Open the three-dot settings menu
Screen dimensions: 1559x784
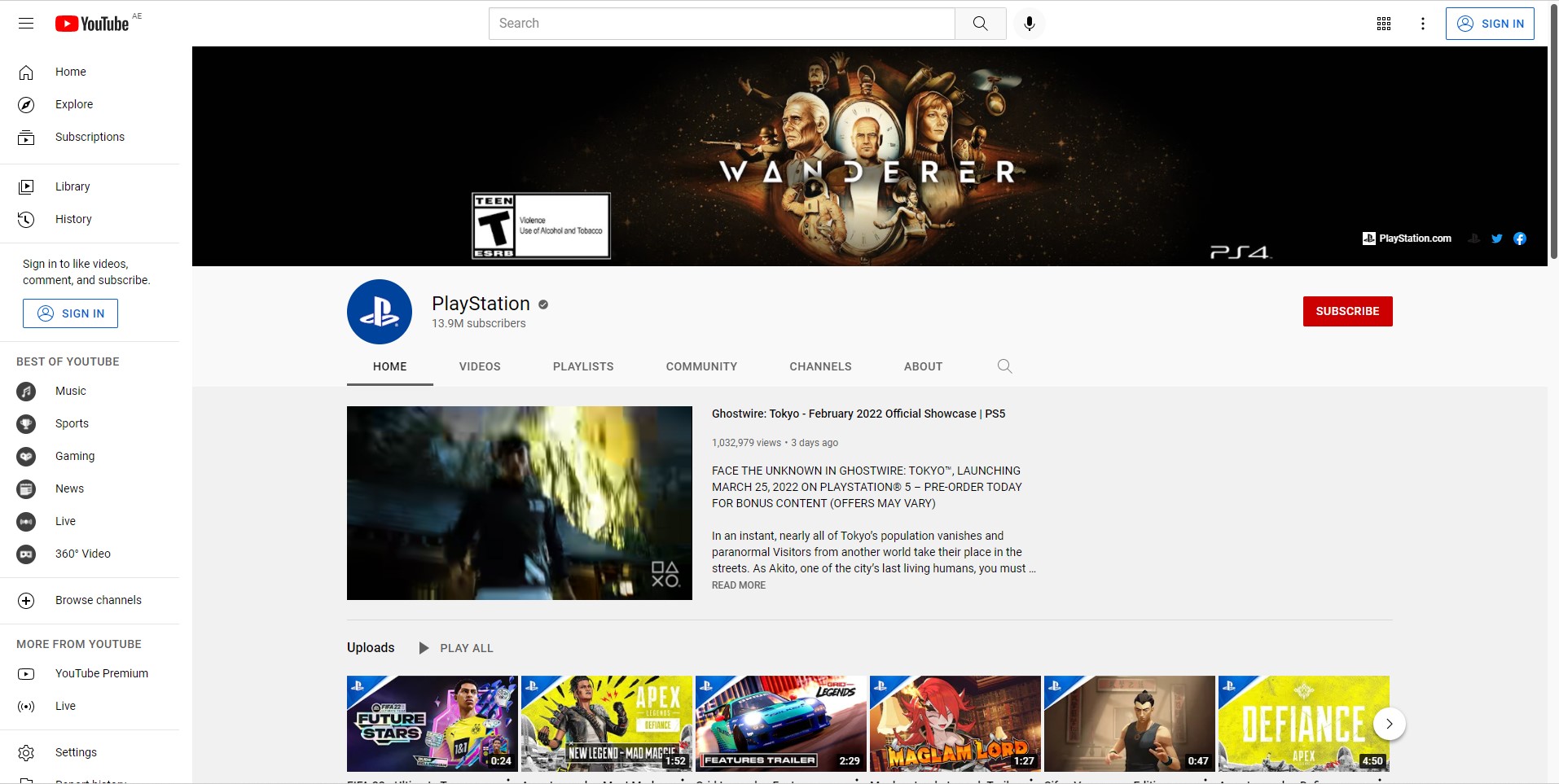(1423, 24)
